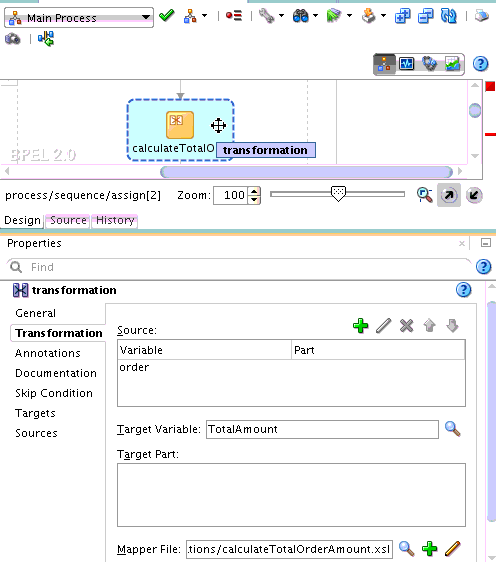
Task: Open Properties panel help icon
Action: pyautogui.click(x=483, y=267)
